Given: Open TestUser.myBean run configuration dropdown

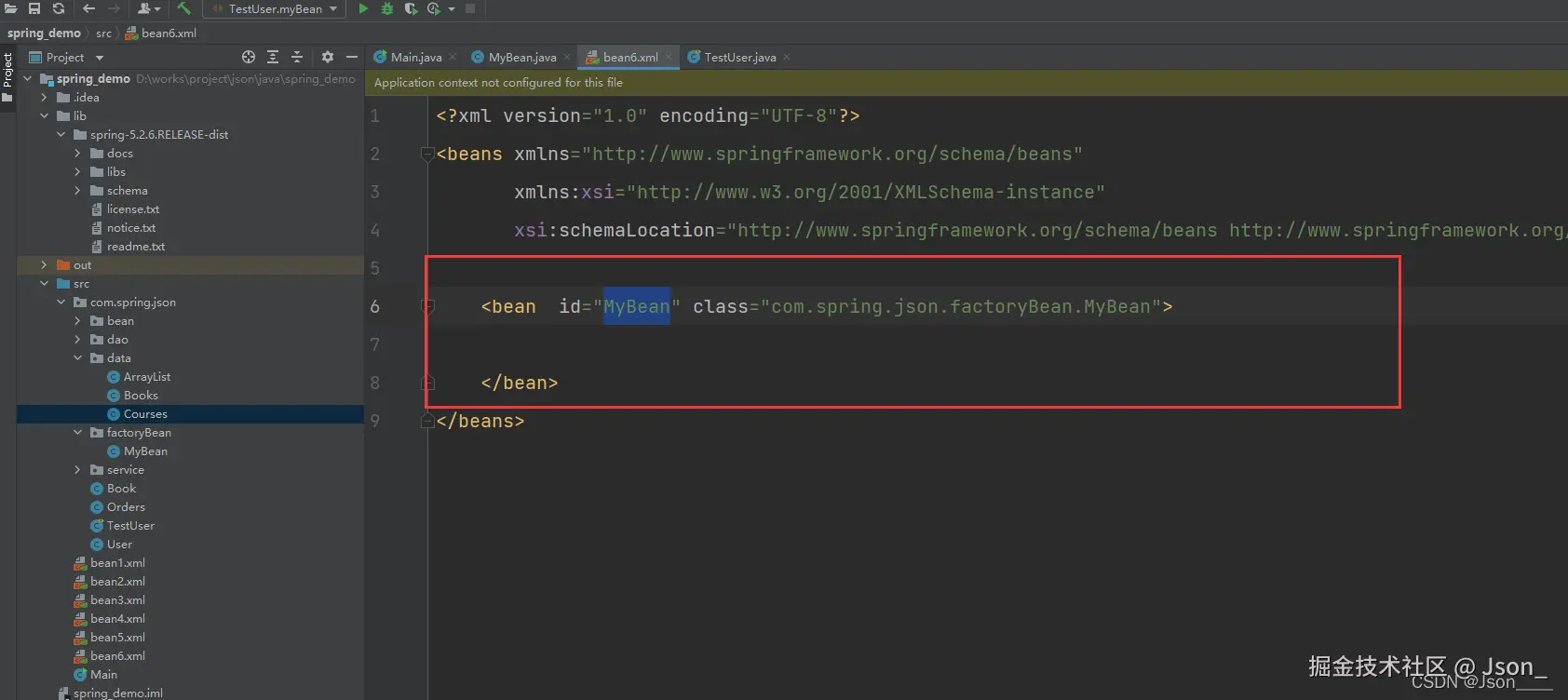Looking at the screenshot, I should tap(274, 8).
